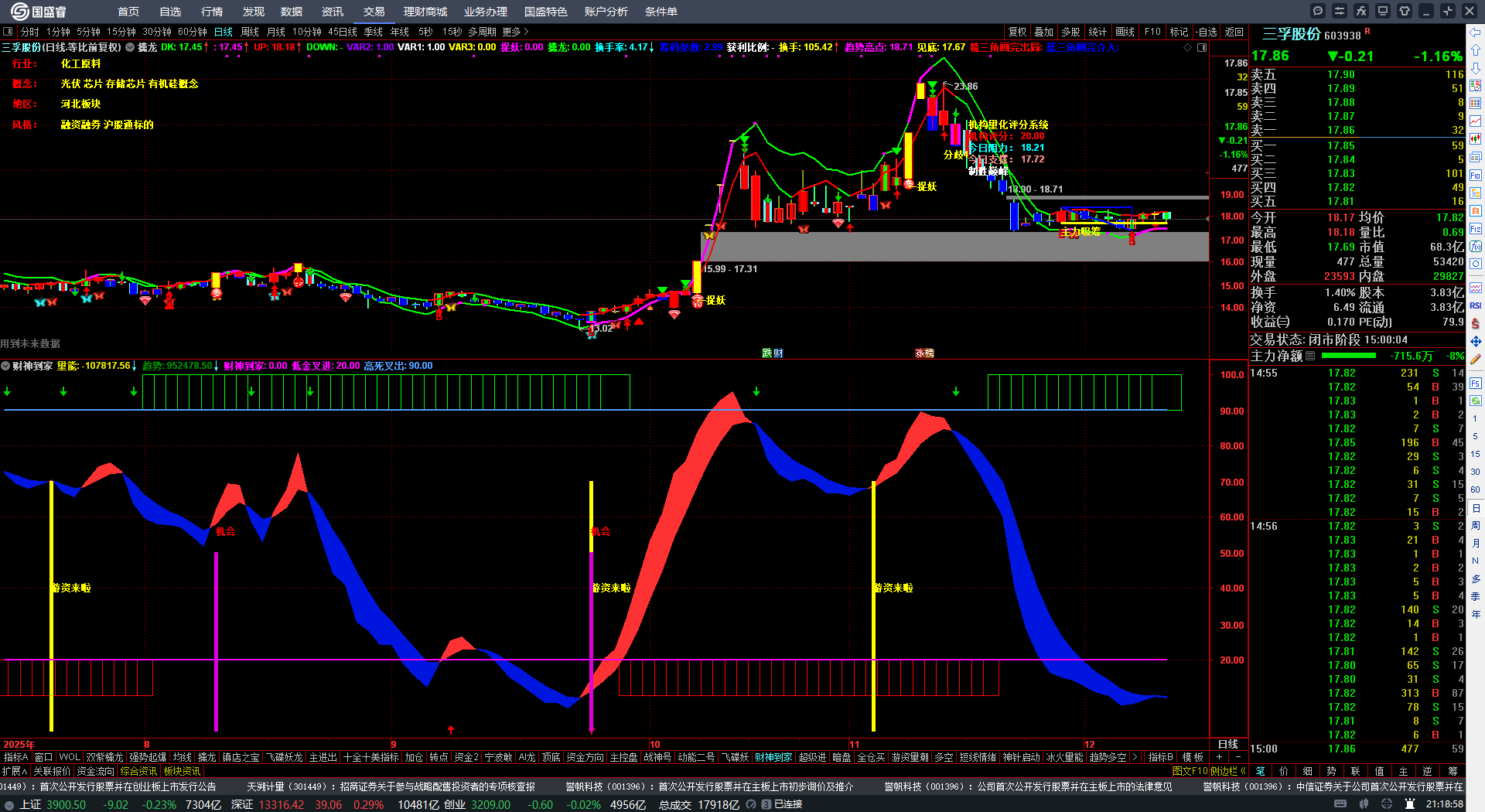Open the 模板 template selector
This screenshot has height=812, width=1485.
pos(1193,757)
